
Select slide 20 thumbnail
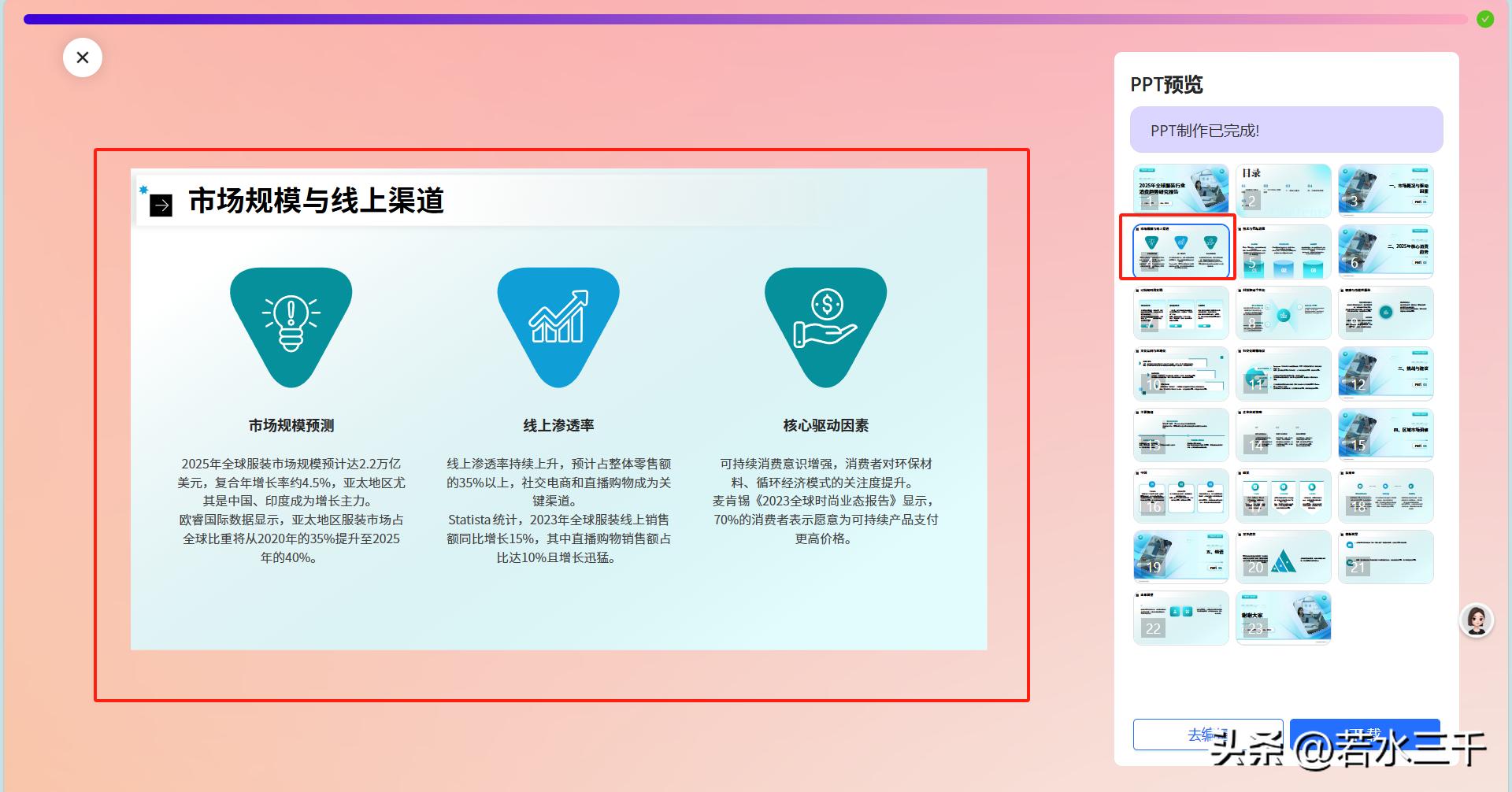(x=1284, y=557)
